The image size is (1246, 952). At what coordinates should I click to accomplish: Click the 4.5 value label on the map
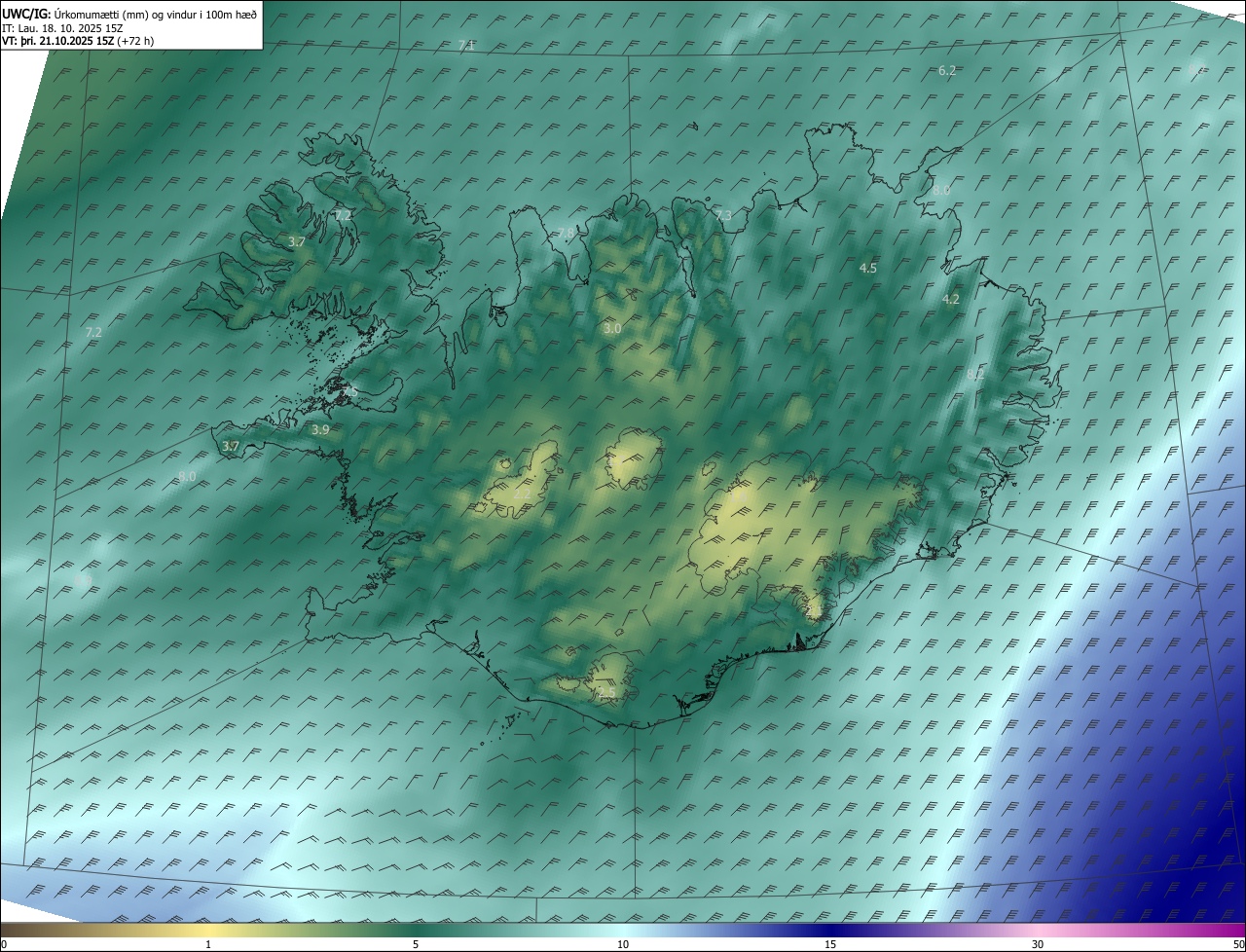pos(868,268)
